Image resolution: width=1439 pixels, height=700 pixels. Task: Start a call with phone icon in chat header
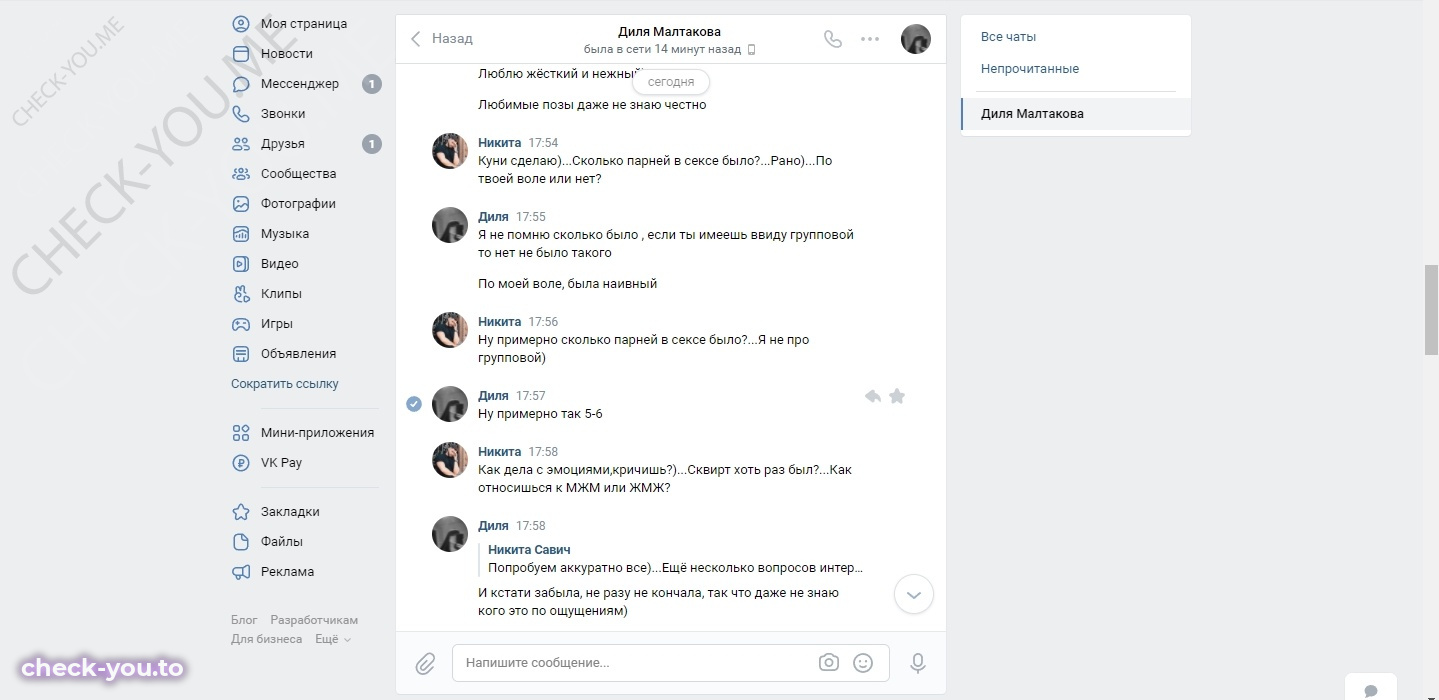(832, 39)
